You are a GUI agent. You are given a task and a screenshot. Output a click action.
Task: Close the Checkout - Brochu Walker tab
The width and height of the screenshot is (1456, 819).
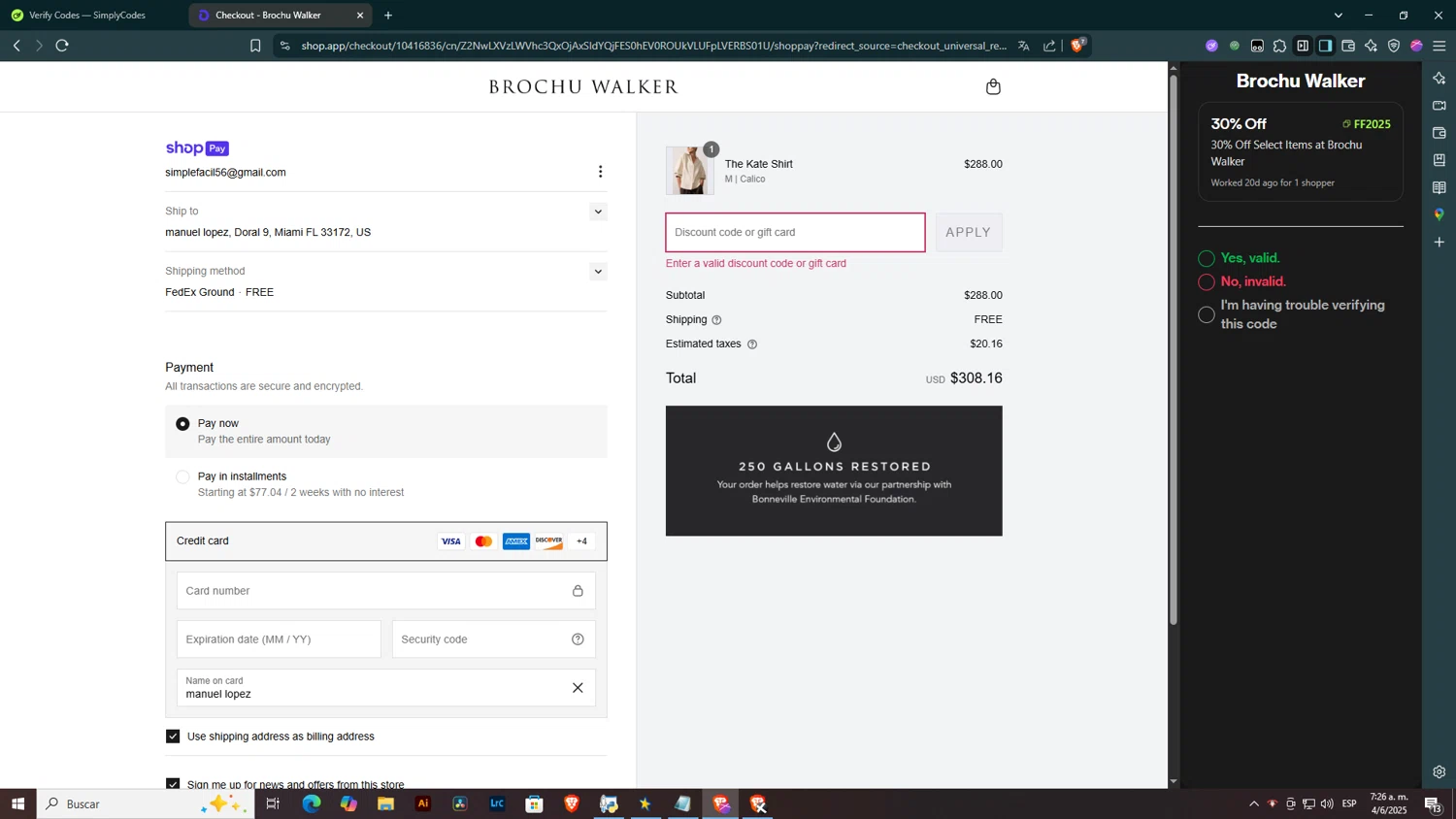pos(360,16)
